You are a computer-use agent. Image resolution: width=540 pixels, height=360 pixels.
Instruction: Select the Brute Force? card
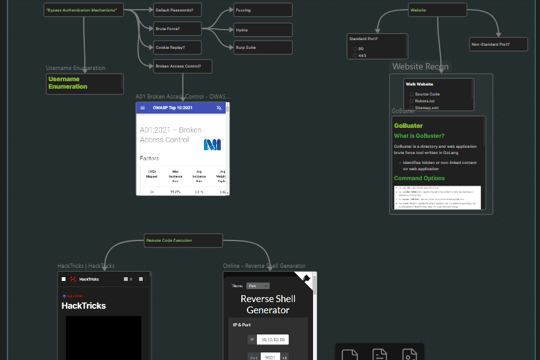[x=177, y=29]
